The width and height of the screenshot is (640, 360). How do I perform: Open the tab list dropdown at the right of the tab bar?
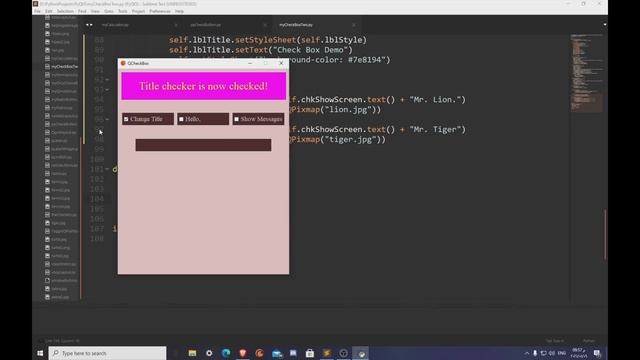[604, 25]
